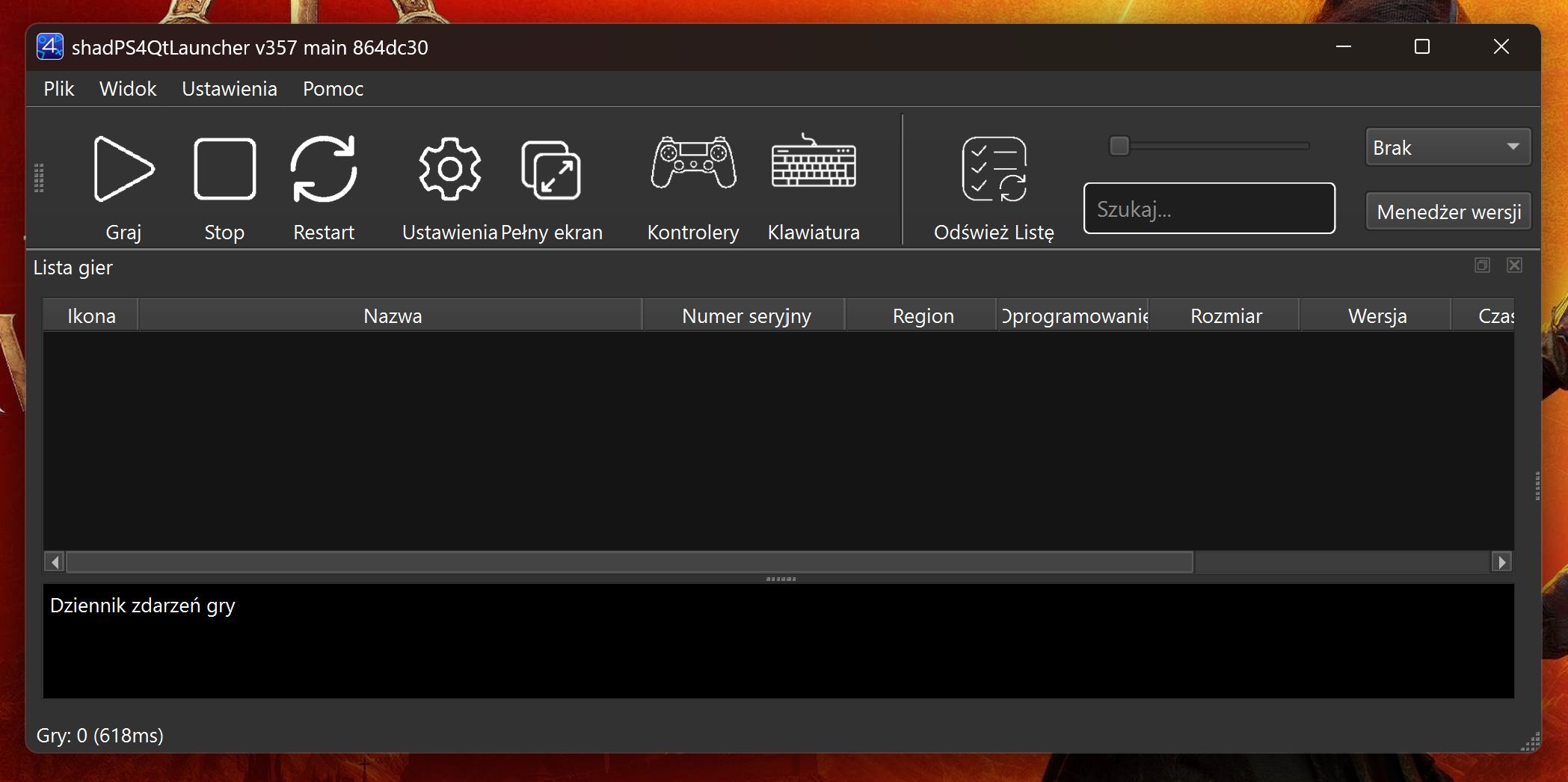Float the Lista gier panel
This screenshot has height=782, width=1568.
1482,265
